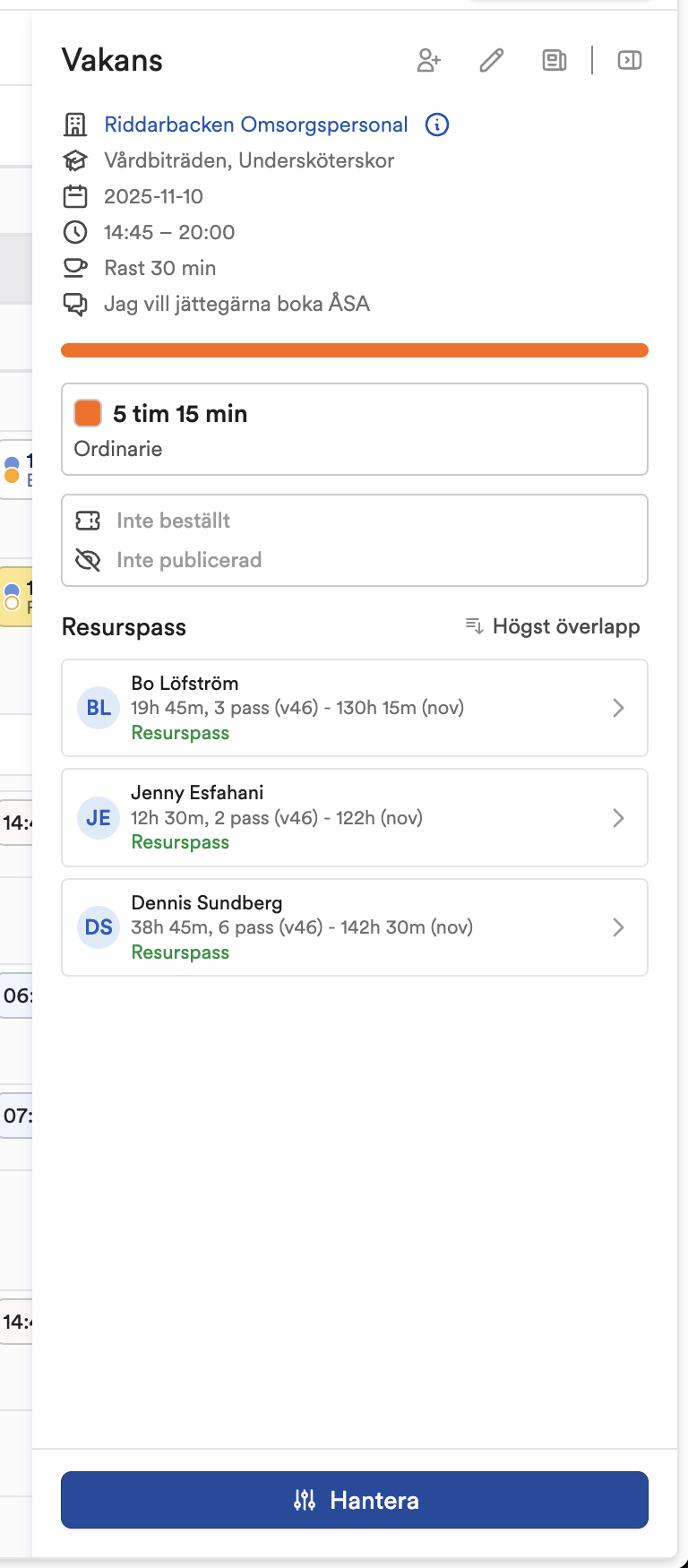
Task: Expand Bo Löfström row chevron
Action: (618, 708)
